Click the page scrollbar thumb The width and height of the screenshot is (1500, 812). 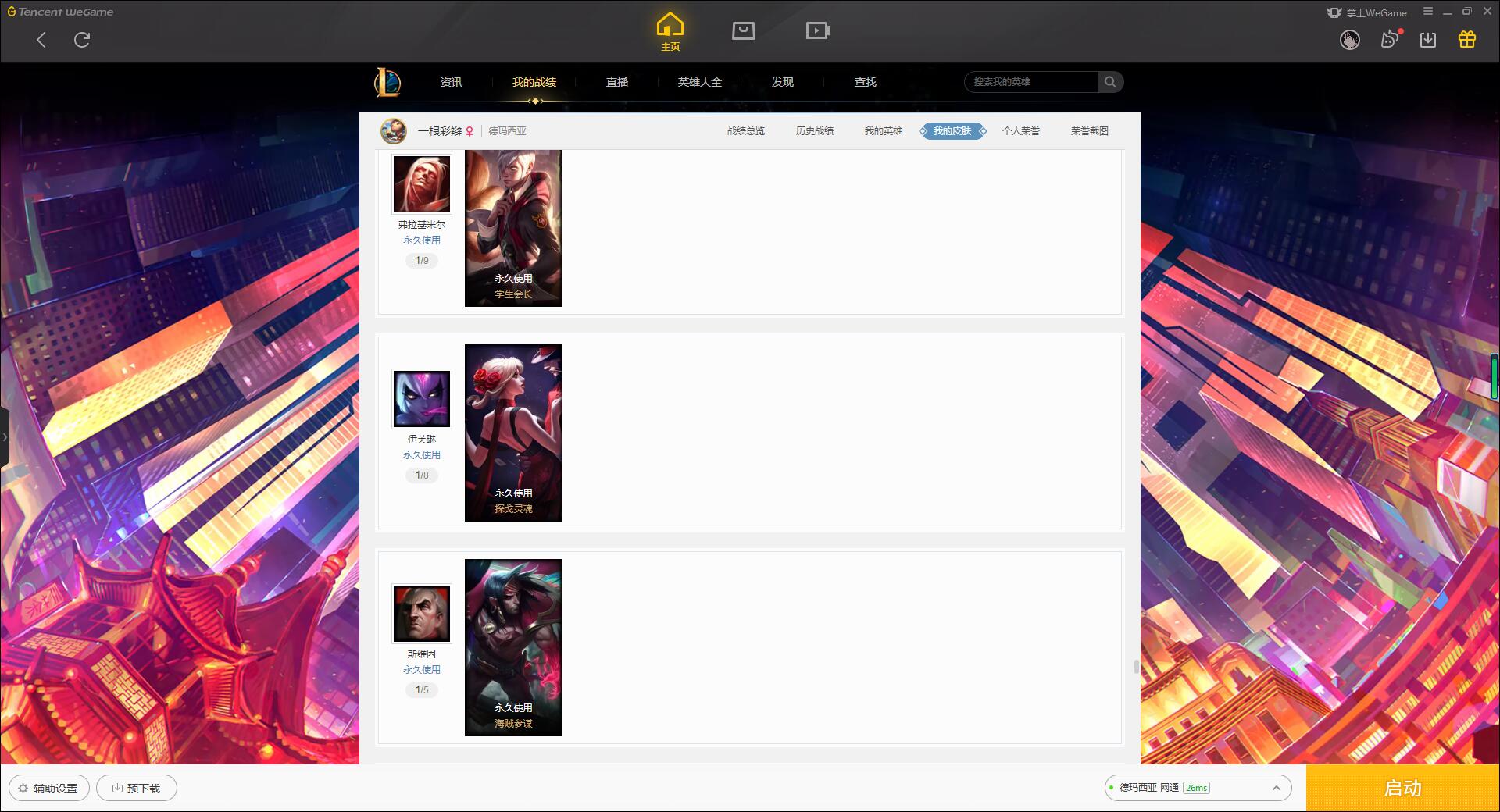[x=1136, y=667]
